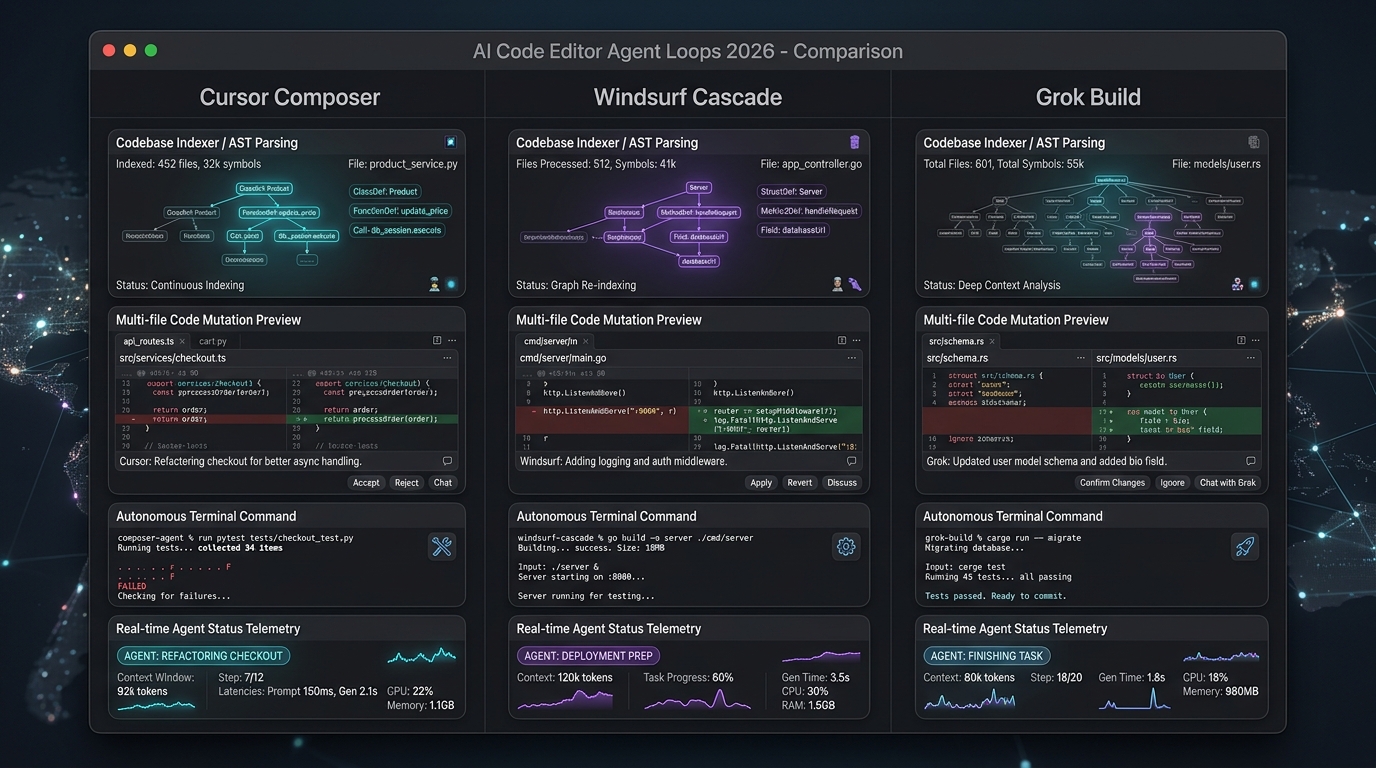This screenshot has height=768, width=1376.
Task: Click comment icon next to Grok updated schema message
Action: (1250, 461)
